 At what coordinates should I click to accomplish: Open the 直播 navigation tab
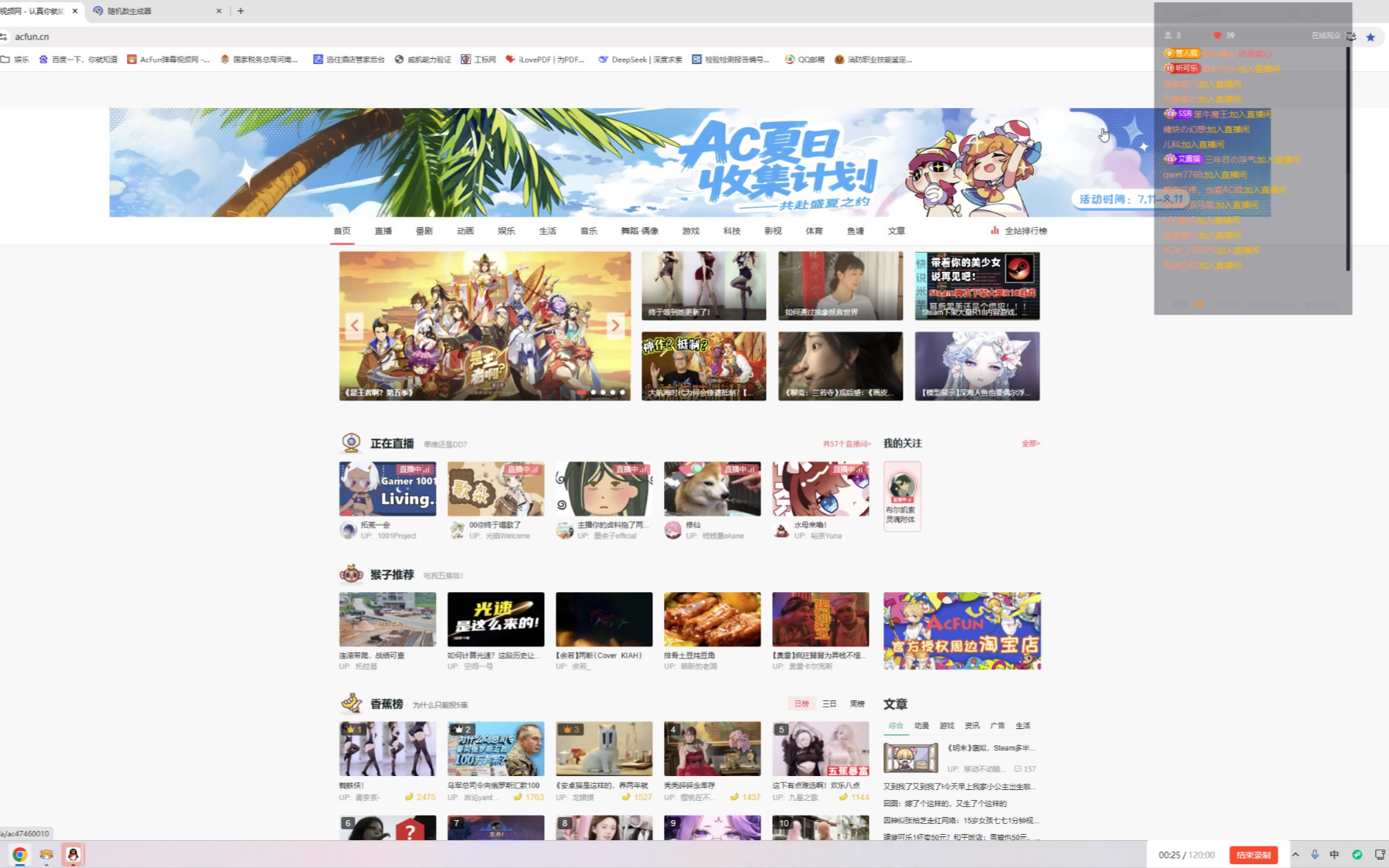coord(383,230)
